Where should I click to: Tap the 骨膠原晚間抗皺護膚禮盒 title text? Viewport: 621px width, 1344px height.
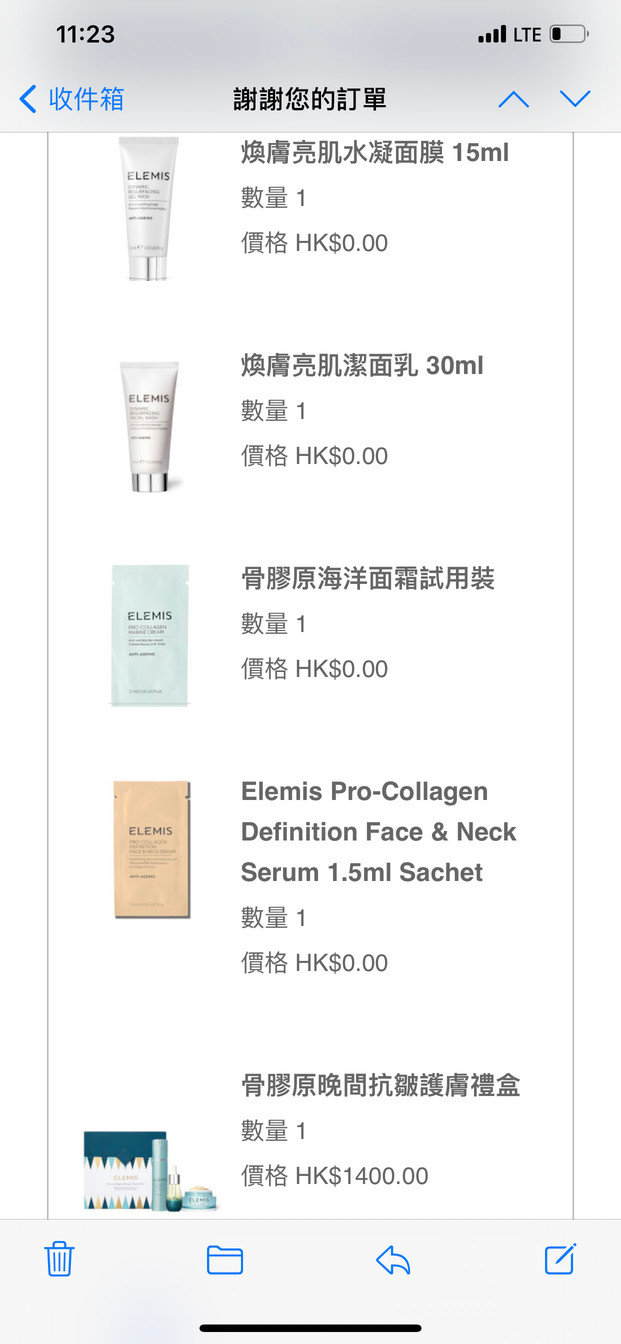(x=381, y=1086)
